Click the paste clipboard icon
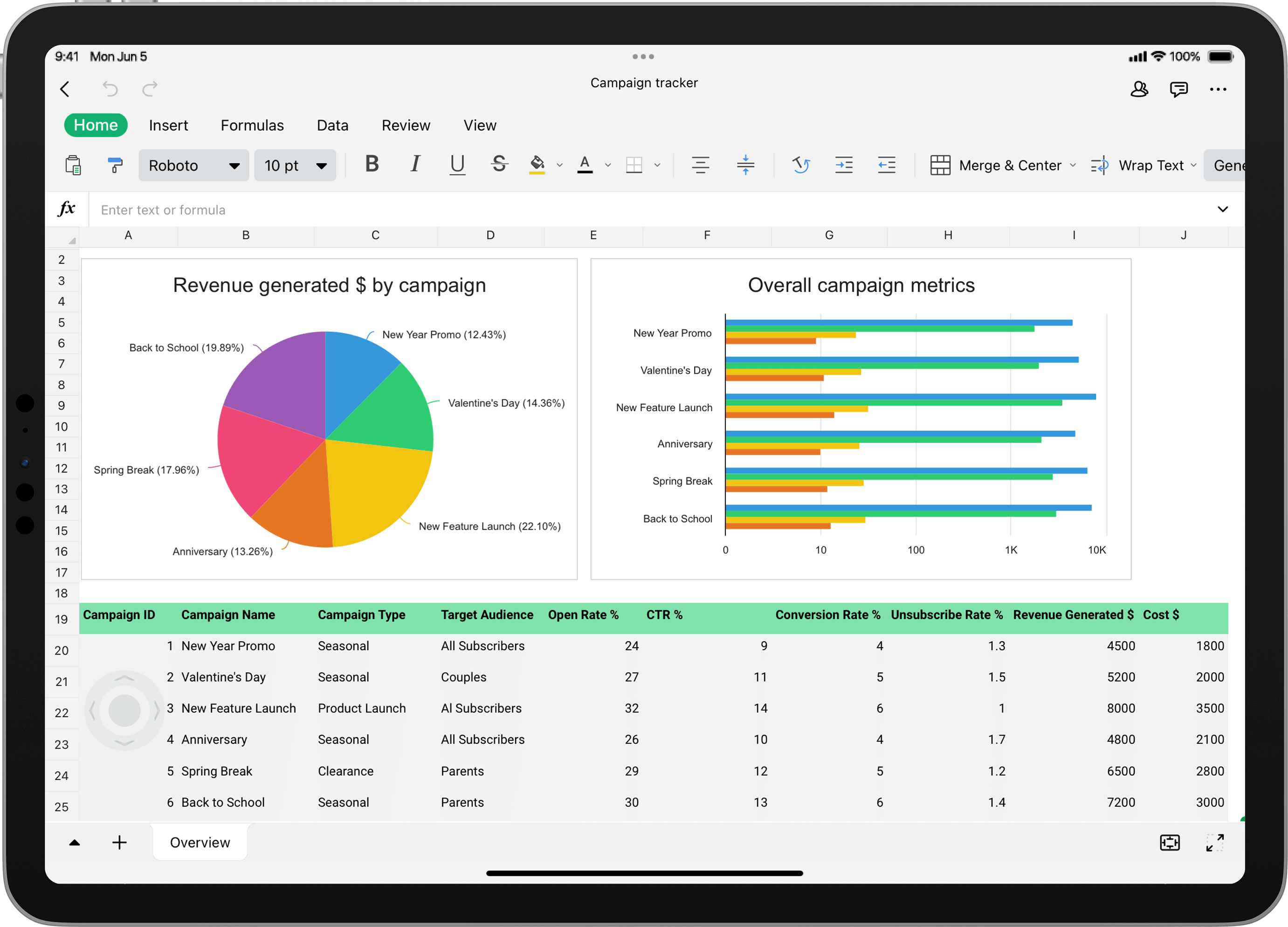 pos(73,165)
